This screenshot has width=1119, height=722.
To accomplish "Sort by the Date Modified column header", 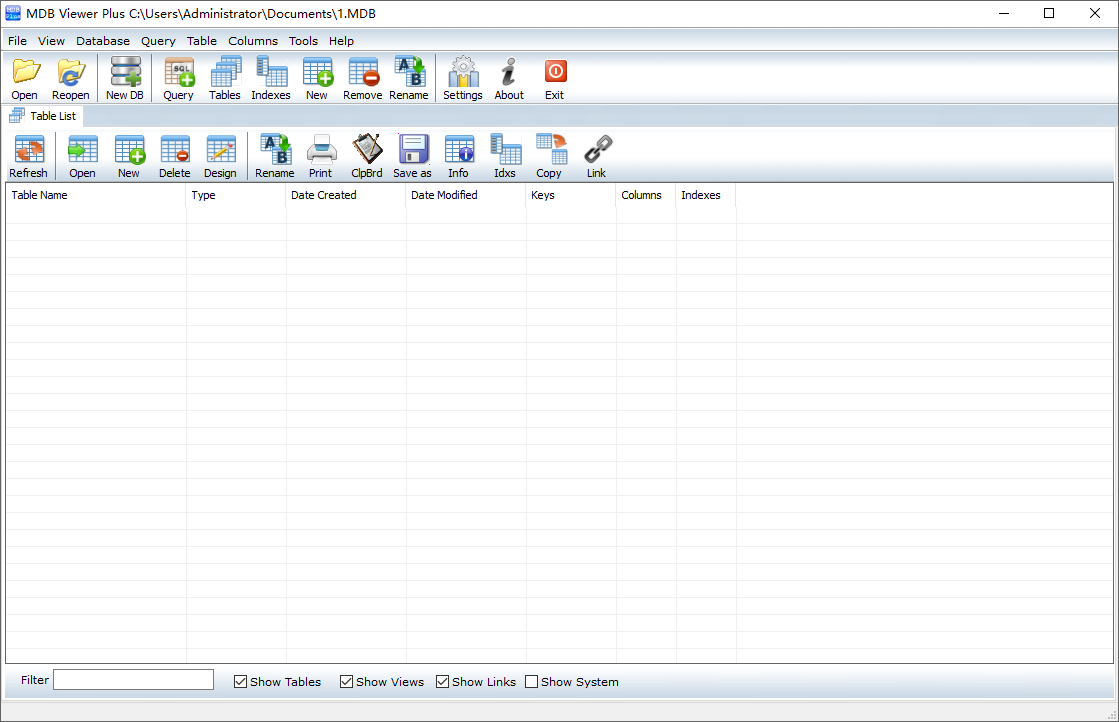I will tap(465, 195).
